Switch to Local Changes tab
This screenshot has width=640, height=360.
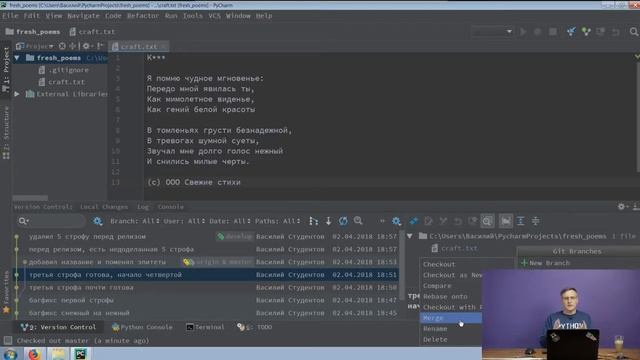click(x=104, y=207)
